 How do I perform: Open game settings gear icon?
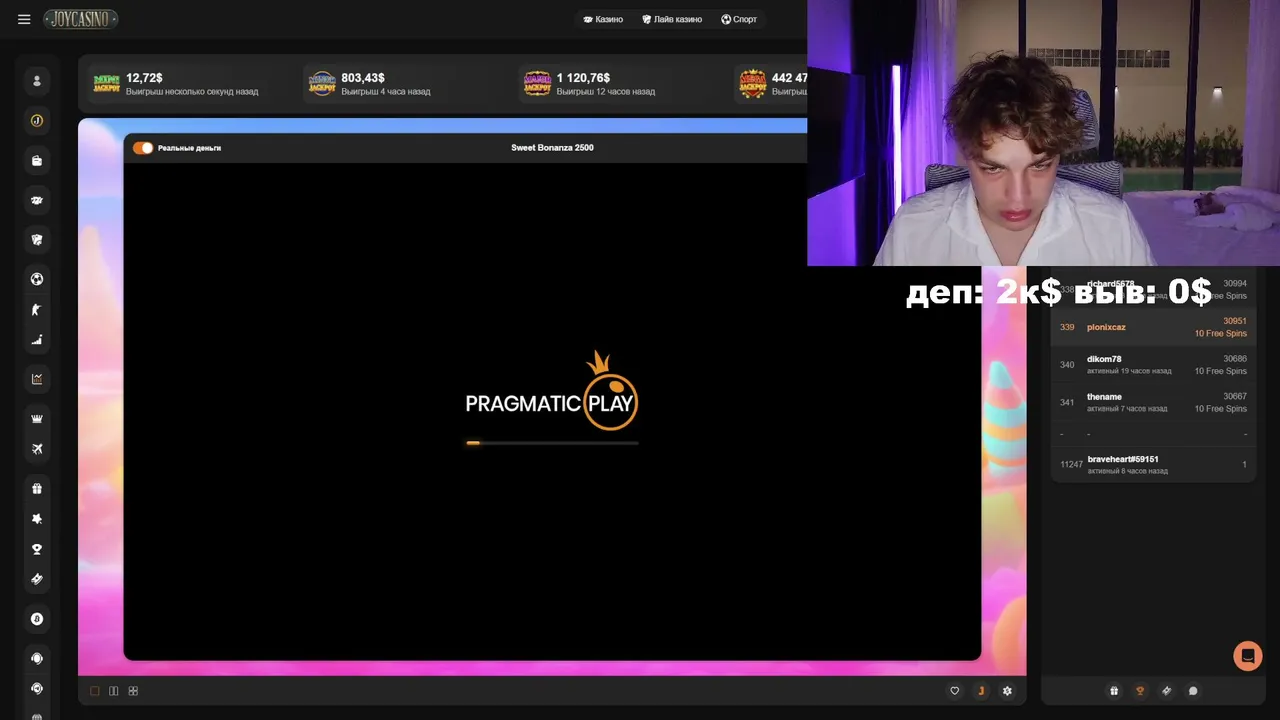[x=1007, y=691]
